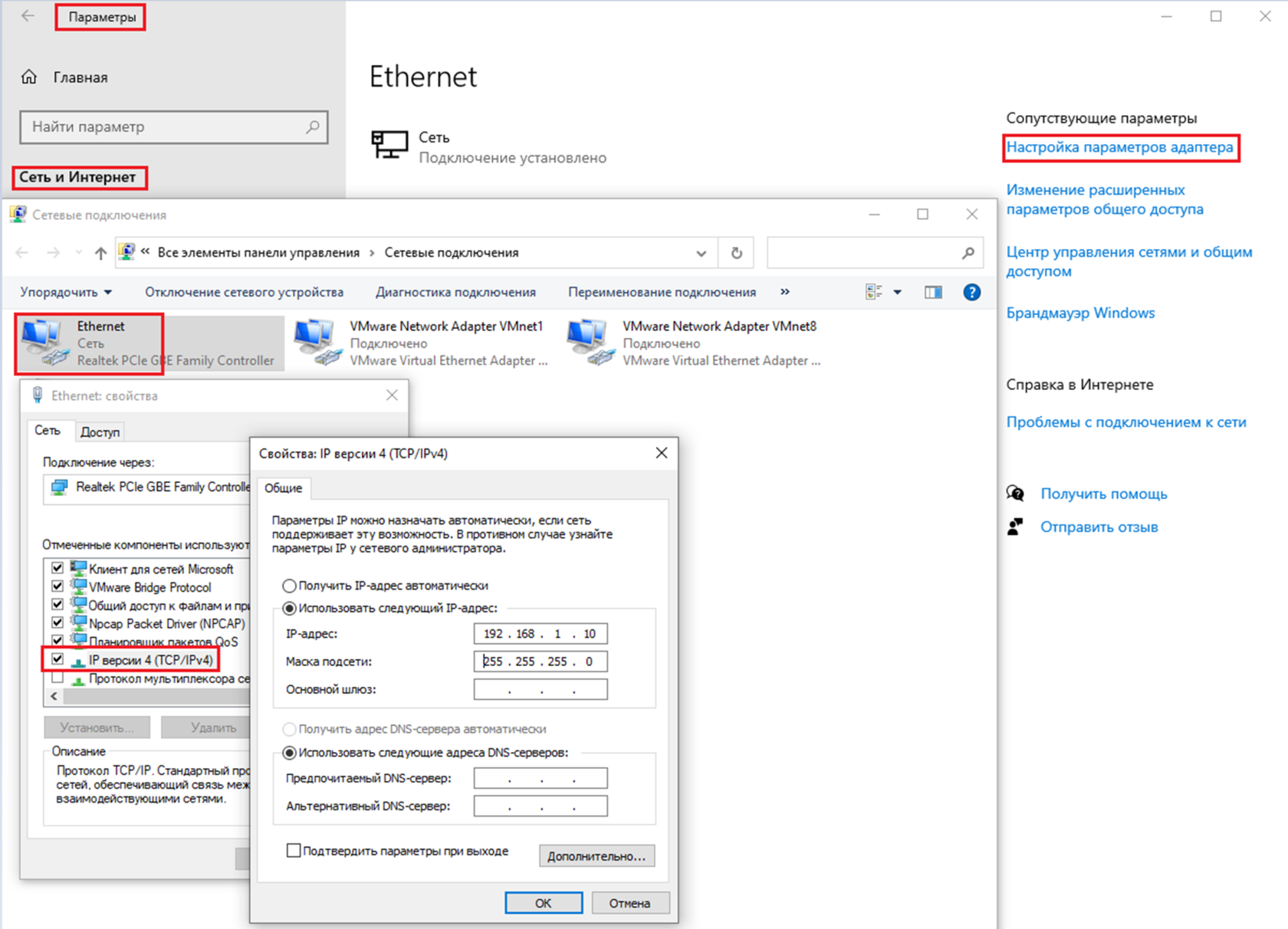
Task: Select Использовать следующие адреса DNS-серверов radio
Action: tap(289, 753)
